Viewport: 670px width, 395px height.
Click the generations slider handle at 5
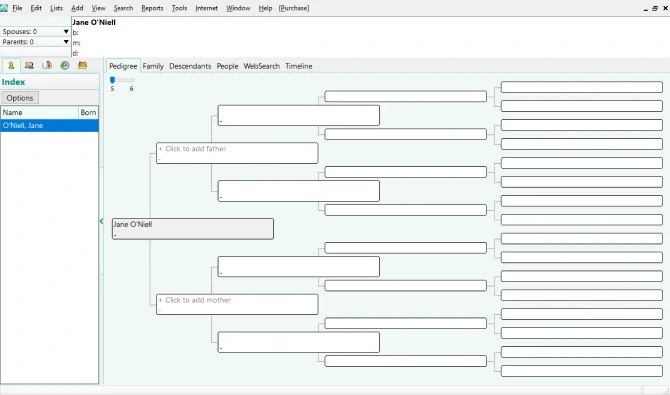coord(112,80)
